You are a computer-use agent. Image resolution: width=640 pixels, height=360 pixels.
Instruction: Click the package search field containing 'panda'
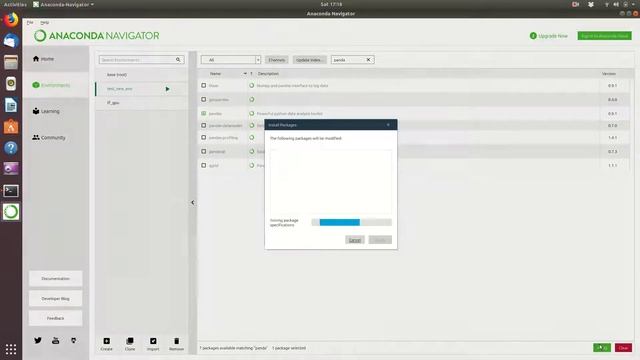tap(352, 60)
